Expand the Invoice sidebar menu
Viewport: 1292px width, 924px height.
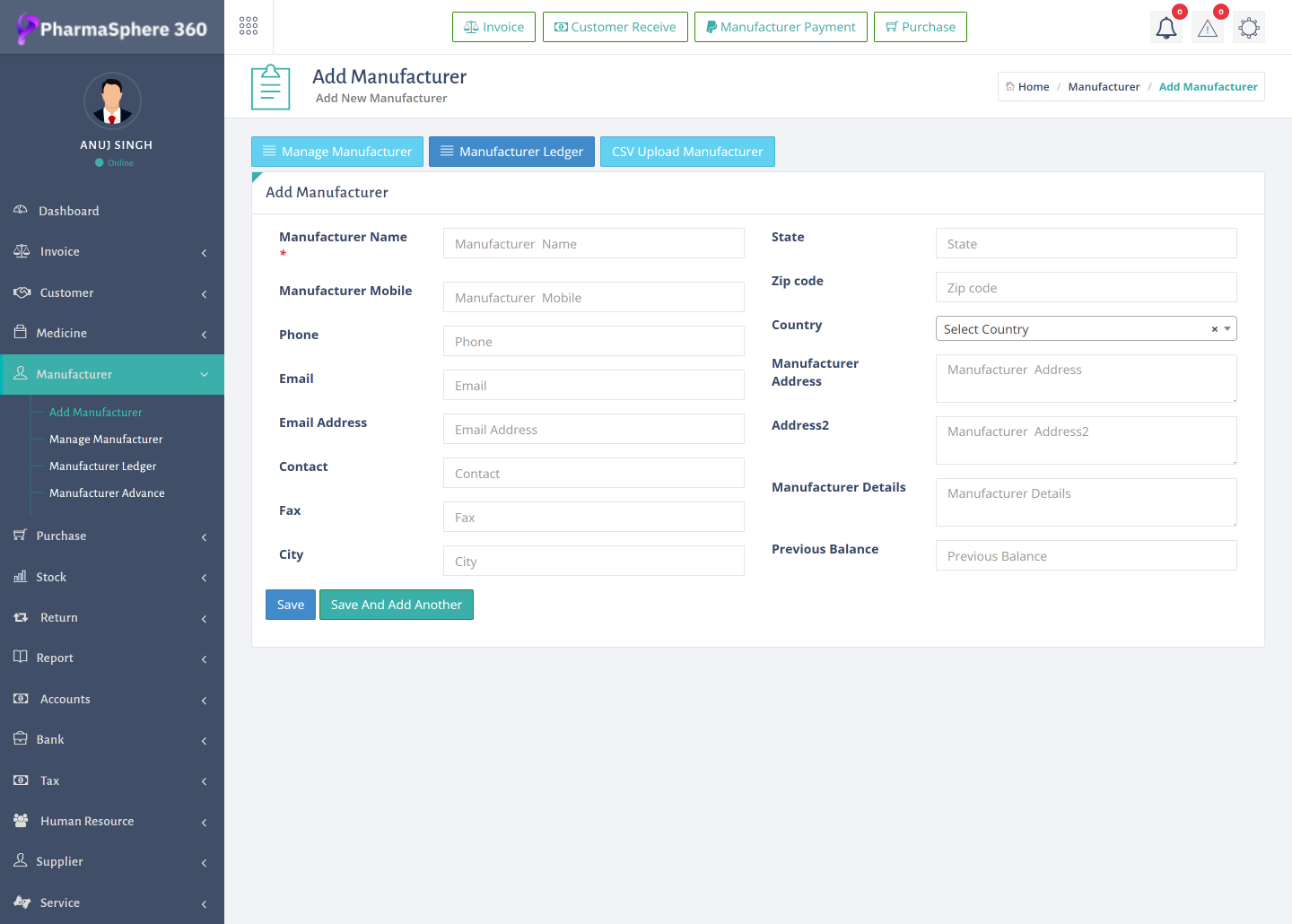(59, 252)
